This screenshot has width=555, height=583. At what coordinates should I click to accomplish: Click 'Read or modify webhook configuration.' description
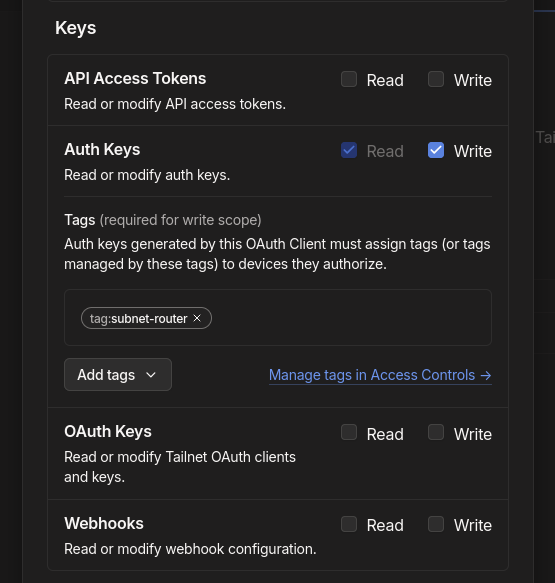click(x=190, y=549)
